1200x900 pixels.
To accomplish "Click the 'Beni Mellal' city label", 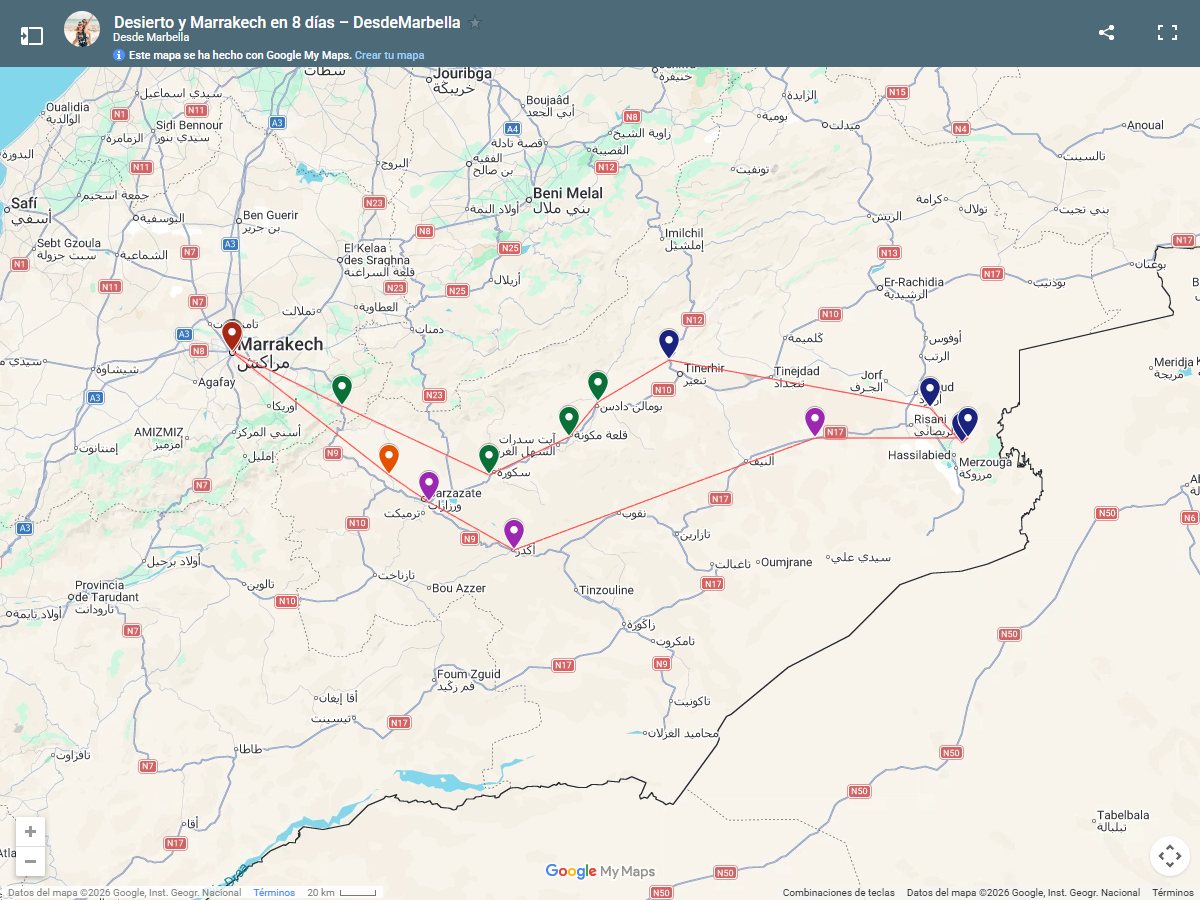I will click(568, 193).
